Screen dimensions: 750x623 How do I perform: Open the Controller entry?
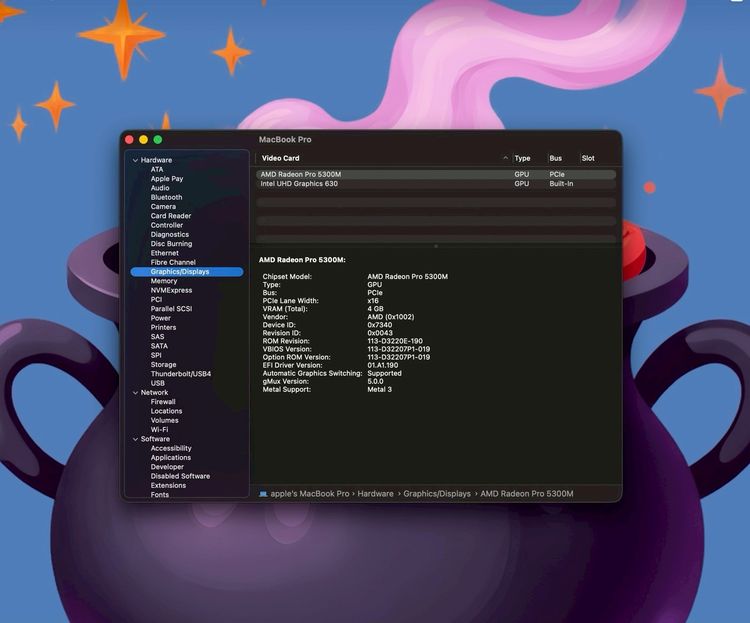tap(166, 225)
